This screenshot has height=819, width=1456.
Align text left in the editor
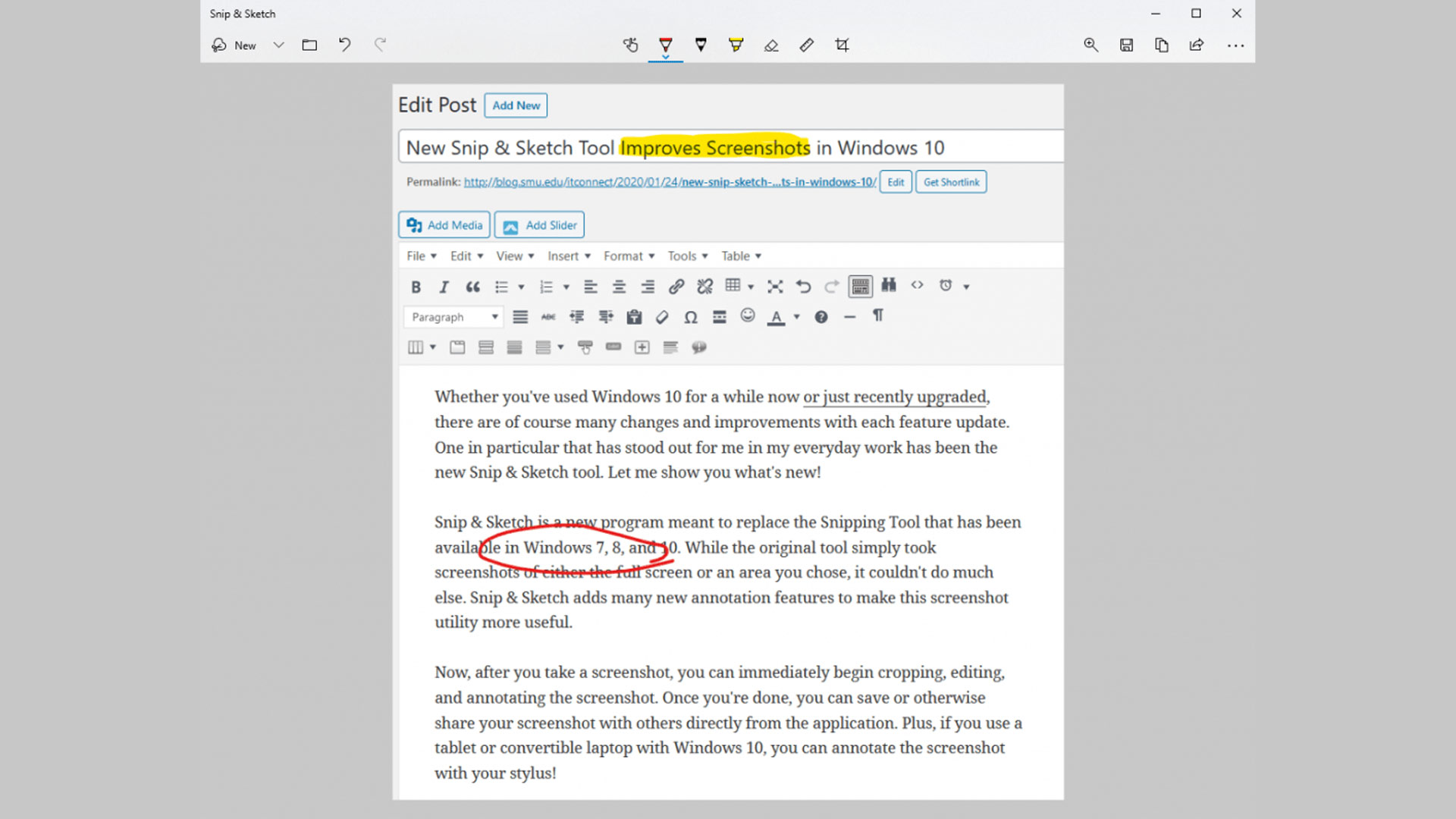[590, 287]
